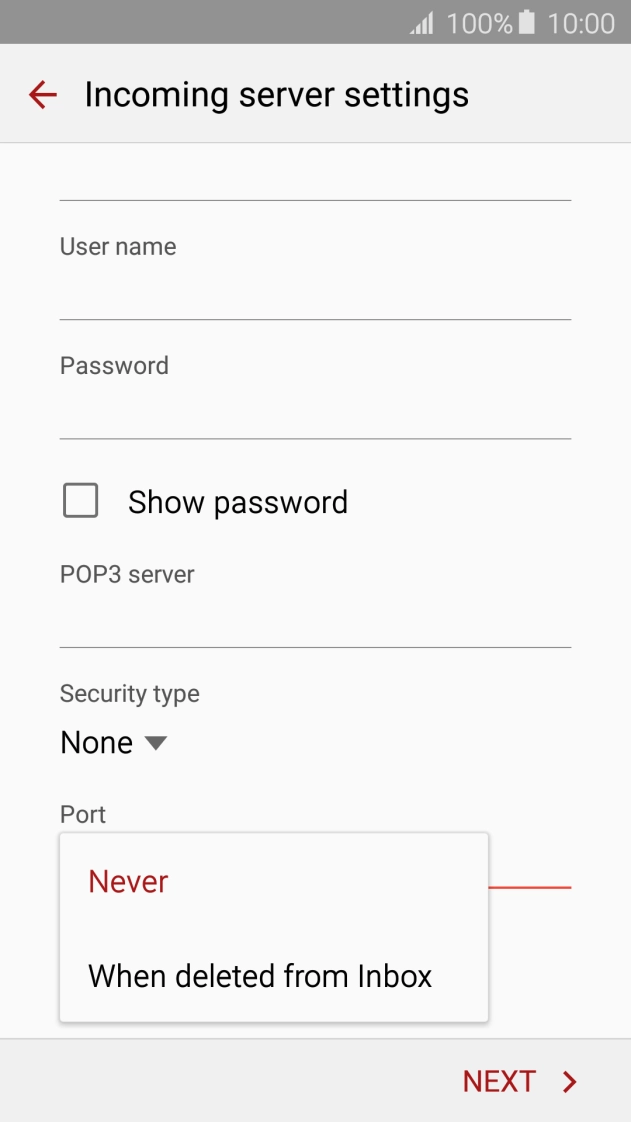Image resolution: width=631 pixels, height=1122 pixels.
Task: Select Never from the popup menu
Action: tap(128, 881)
